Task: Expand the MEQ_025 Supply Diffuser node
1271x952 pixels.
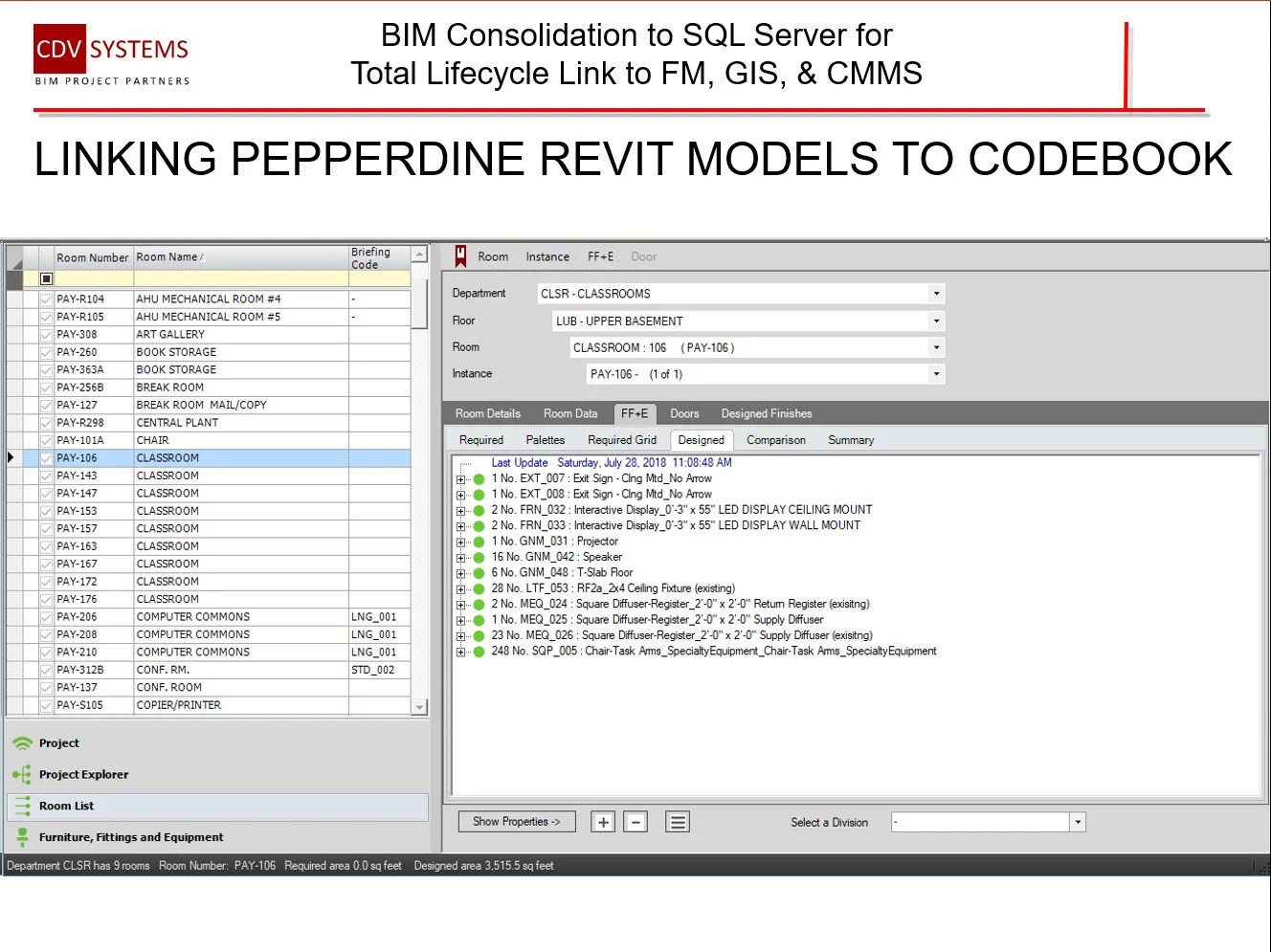Action: (460, 621)
